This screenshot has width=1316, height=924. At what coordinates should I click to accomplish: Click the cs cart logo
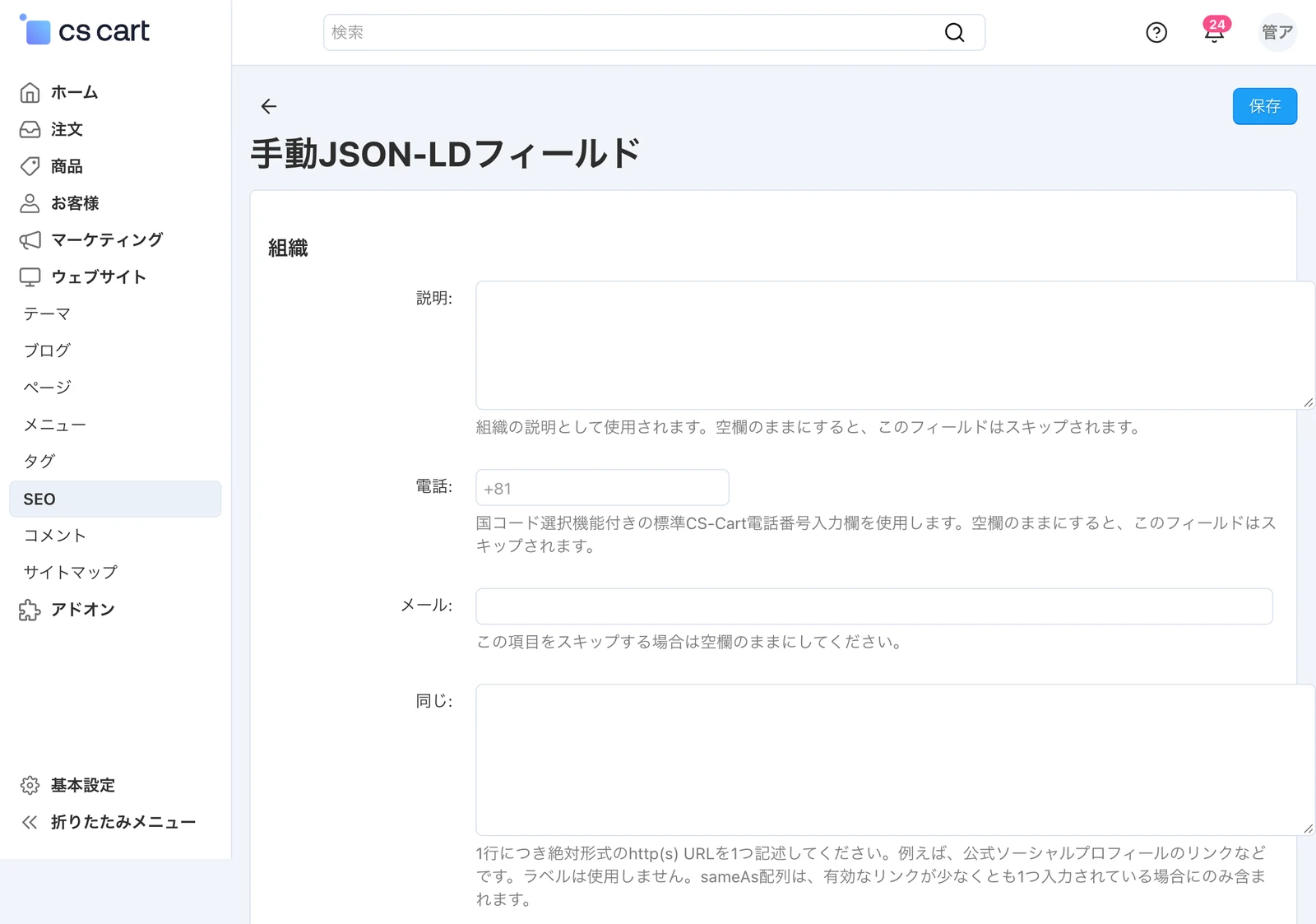(85, 30)
